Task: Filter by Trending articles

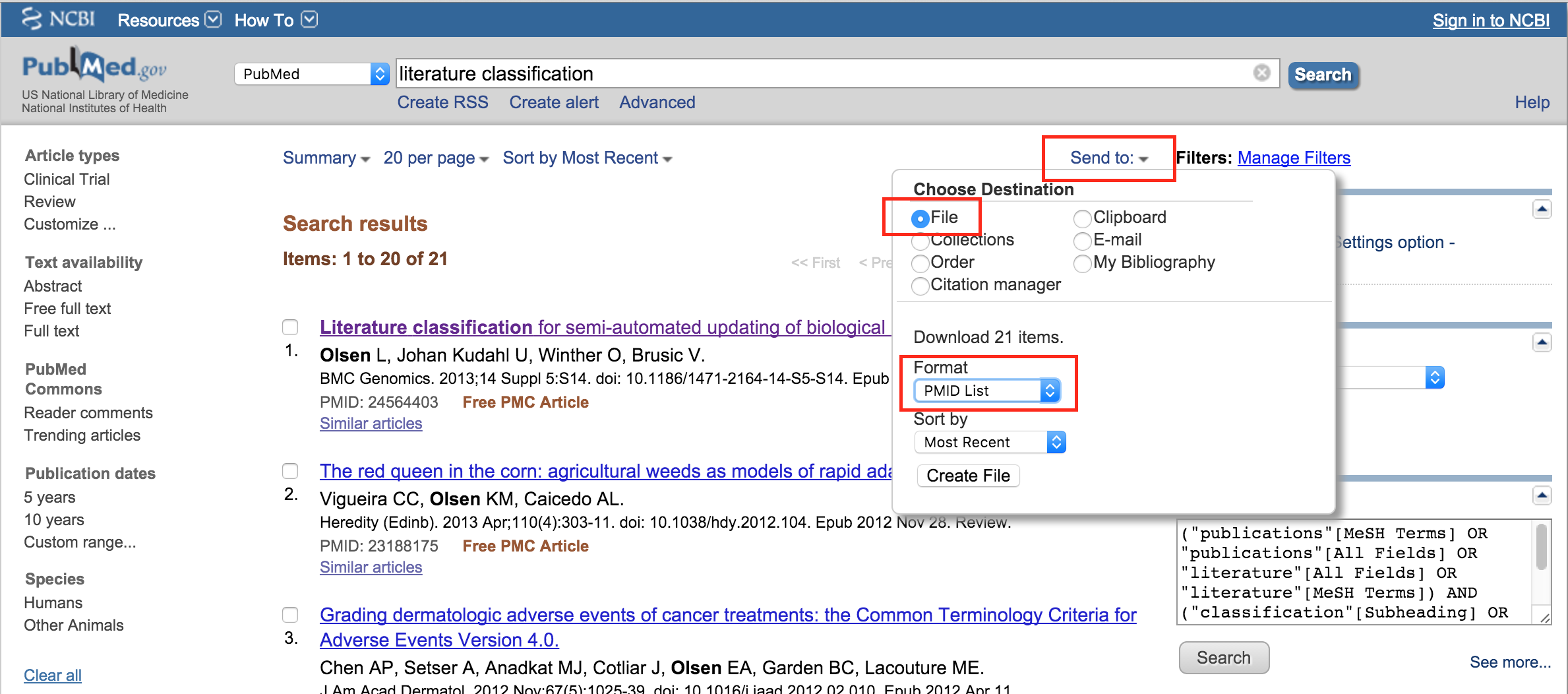Action: [82, 435]
